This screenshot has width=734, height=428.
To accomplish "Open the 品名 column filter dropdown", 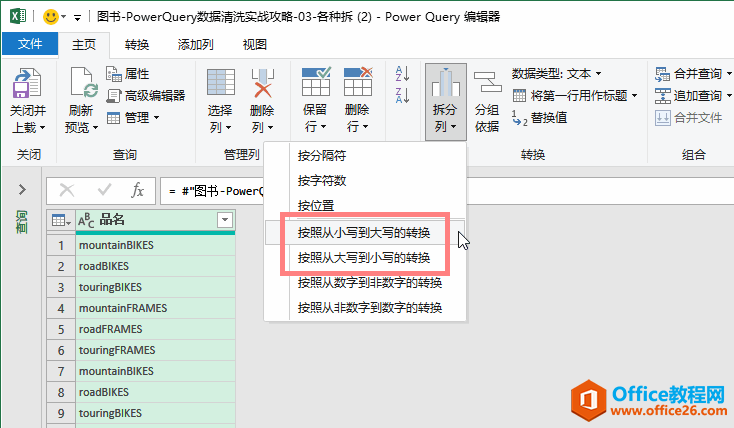I will [x=225, y=220].
